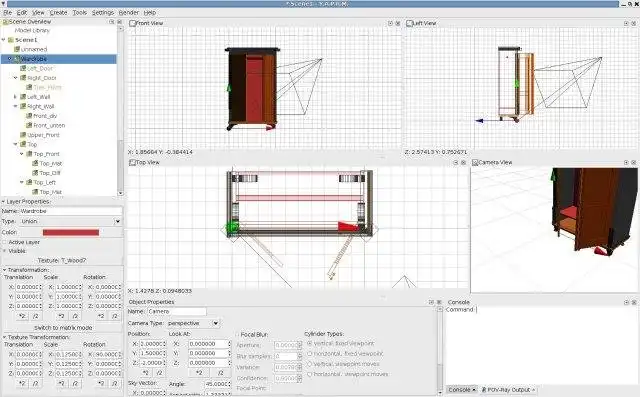Click the Top_Front layer icon
This screenshot has width=640, height=397.
click(x=29, y=154)
